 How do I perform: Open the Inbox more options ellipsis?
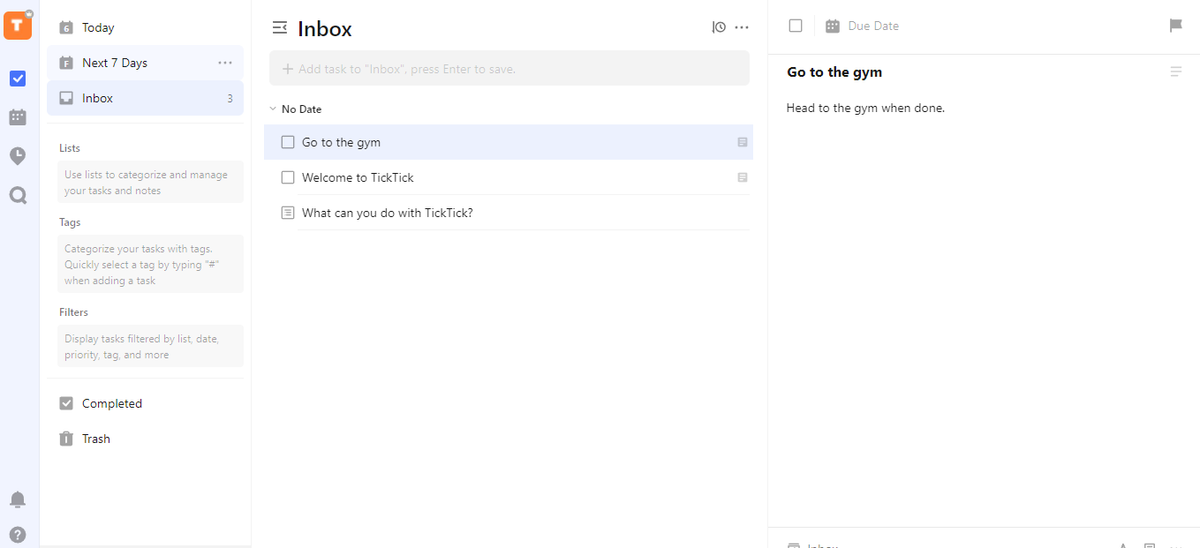(x=741, y=27)
